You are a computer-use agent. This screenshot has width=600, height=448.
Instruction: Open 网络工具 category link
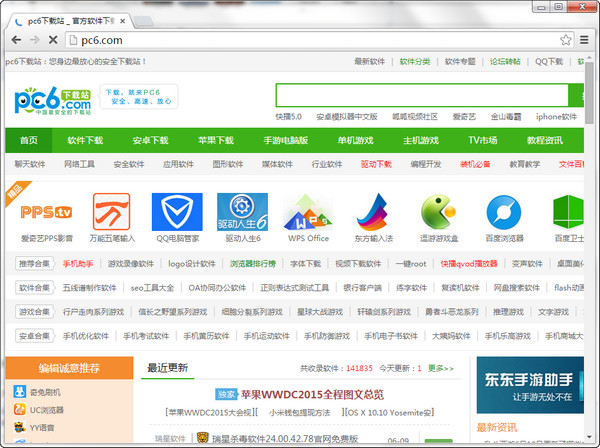coord(79,164)
